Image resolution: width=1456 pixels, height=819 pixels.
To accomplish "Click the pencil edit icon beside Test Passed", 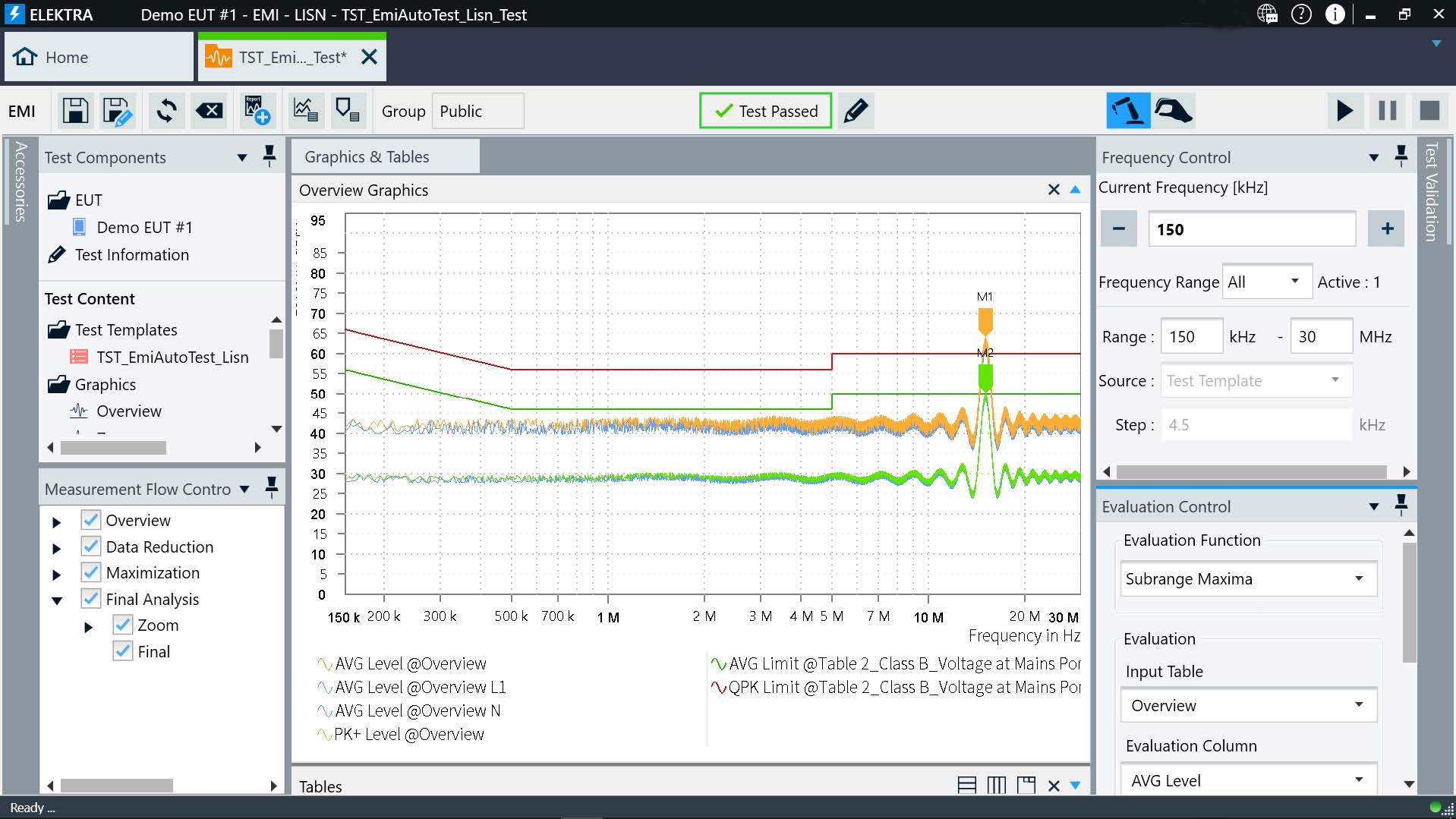I will tap(856, 111).
